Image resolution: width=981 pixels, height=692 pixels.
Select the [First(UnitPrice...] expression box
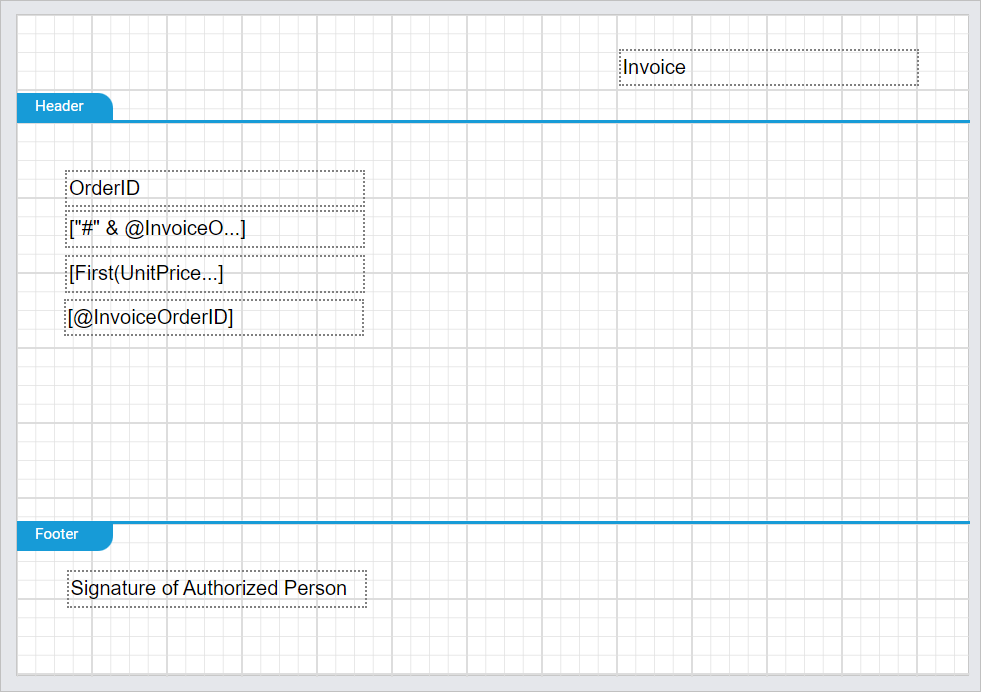(x=215, y=273)
